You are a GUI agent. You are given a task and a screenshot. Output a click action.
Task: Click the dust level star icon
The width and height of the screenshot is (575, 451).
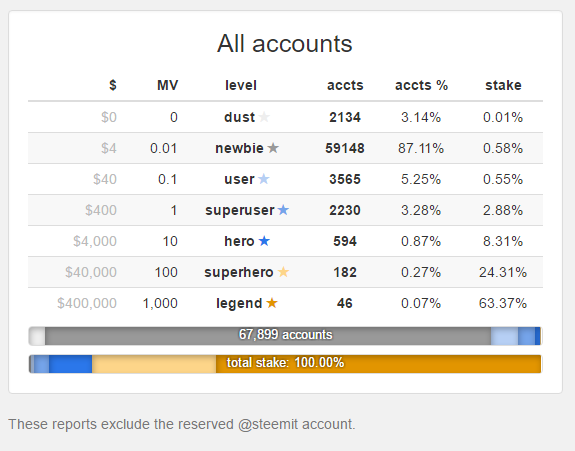pyautogui.click(x=264, y=117)
